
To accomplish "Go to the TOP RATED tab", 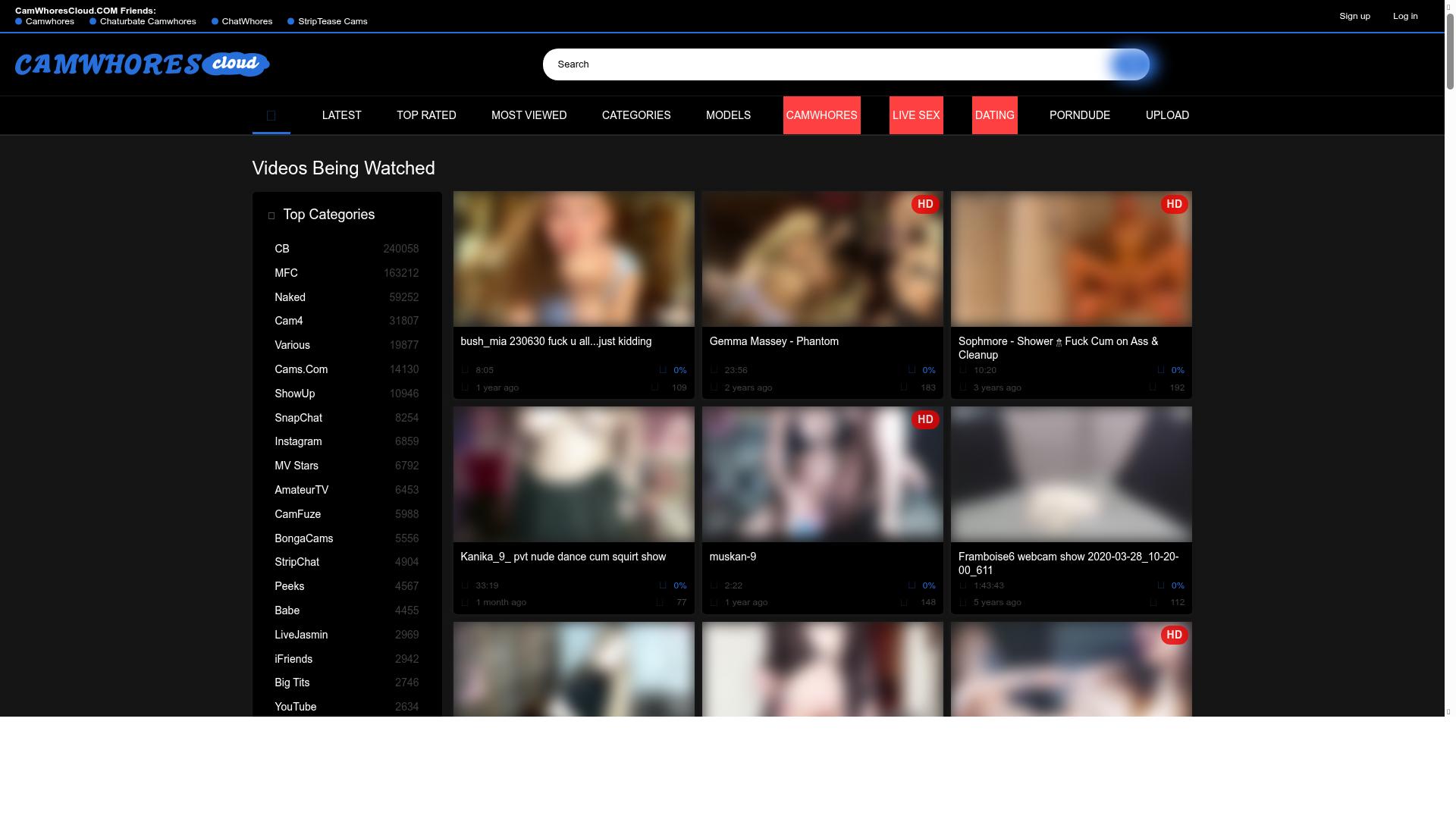I will click(x=426, y=115).
